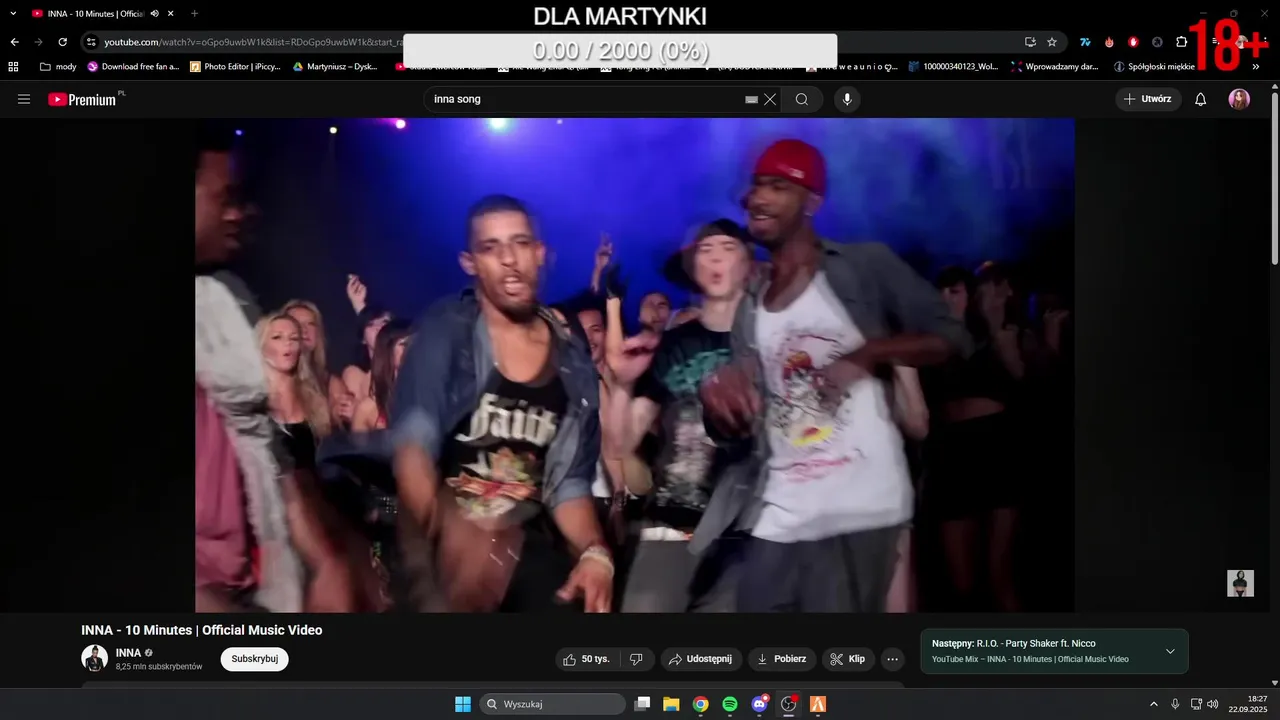
Task: Open YouTube notifications bell
Action: 1201,99
